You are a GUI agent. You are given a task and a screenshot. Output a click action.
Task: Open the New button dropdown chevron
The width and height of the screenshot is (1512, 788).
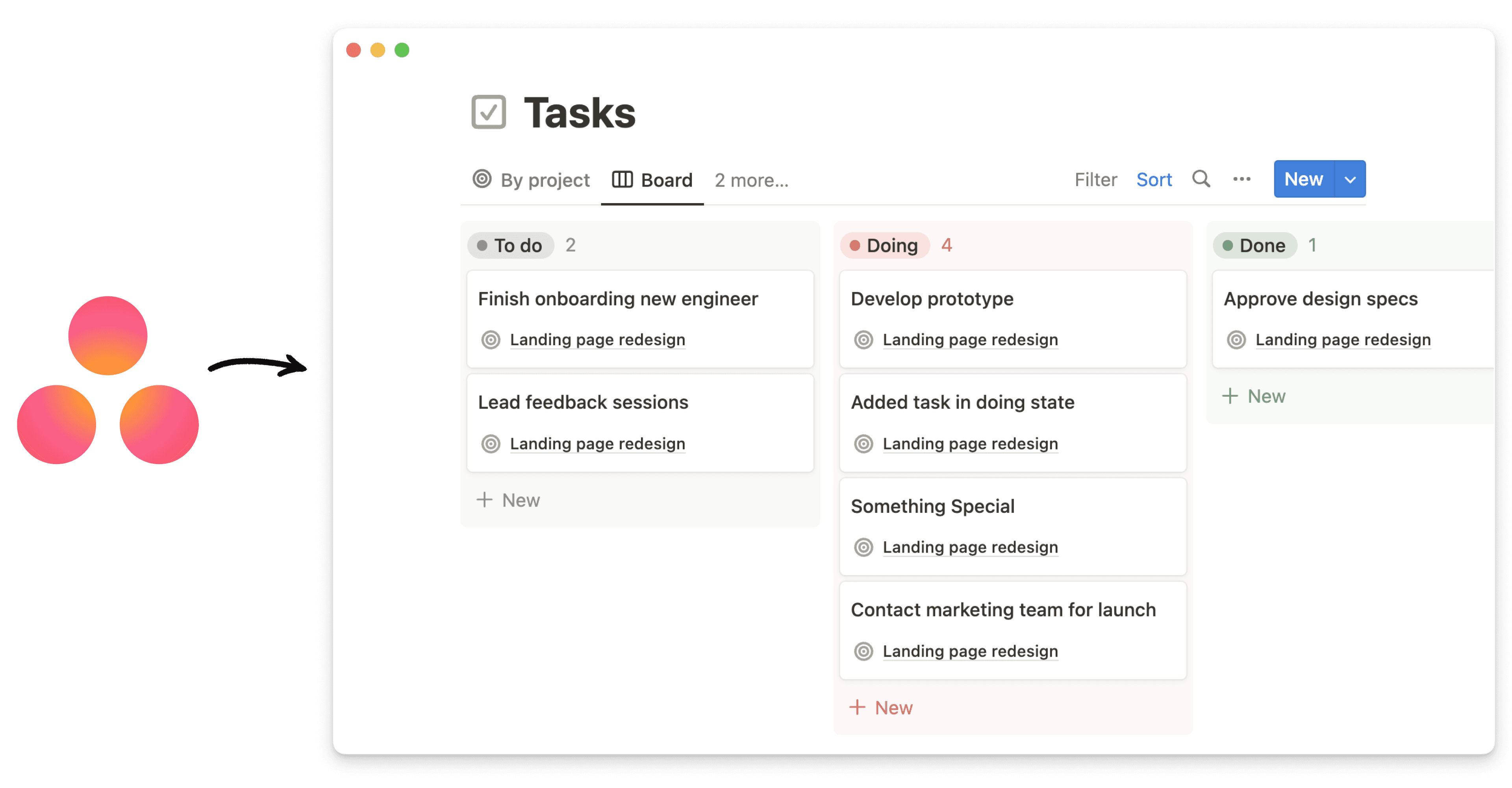click(1349, 179)
